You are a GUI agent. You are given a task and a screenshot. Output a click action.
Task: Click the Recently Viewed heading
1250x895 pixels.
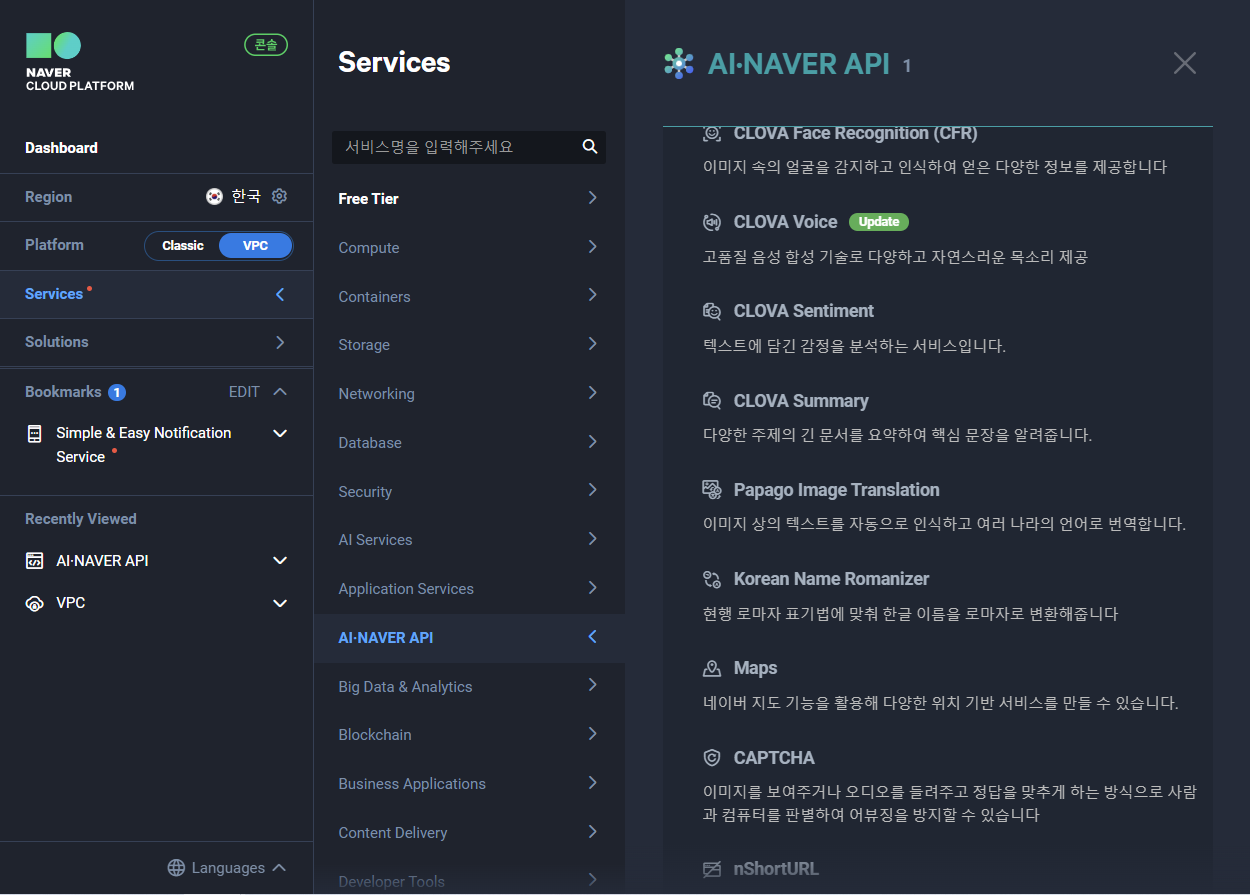(x=81, y=519)
